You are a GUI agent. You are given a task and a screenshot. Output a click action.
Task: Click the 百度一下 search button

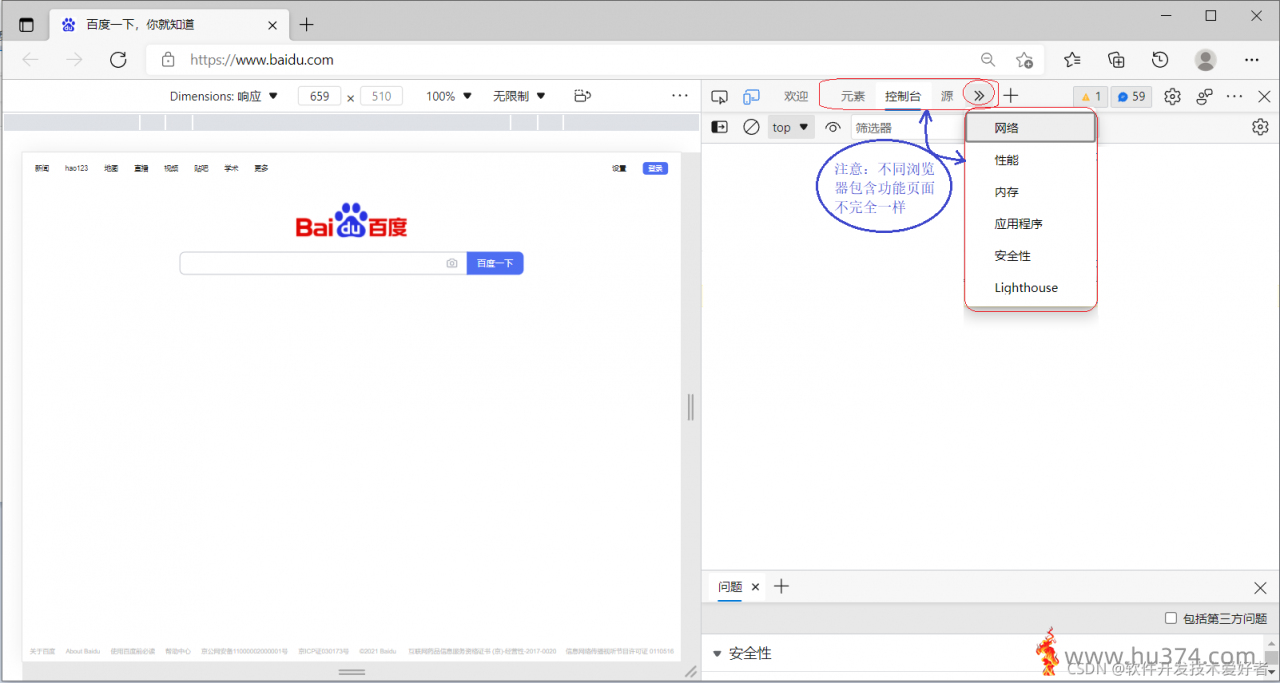click(x=495, y=263)
